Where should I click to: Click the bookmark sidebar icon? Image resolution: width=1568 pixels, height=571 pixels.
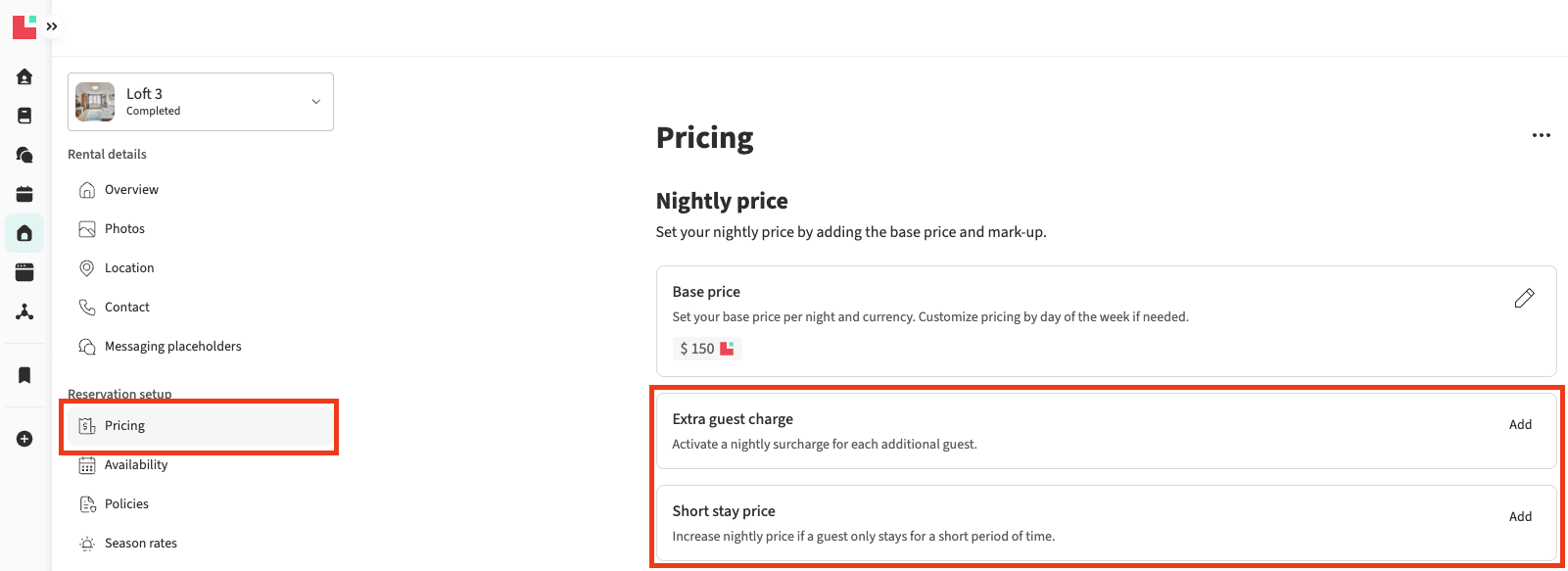point(24,375)
